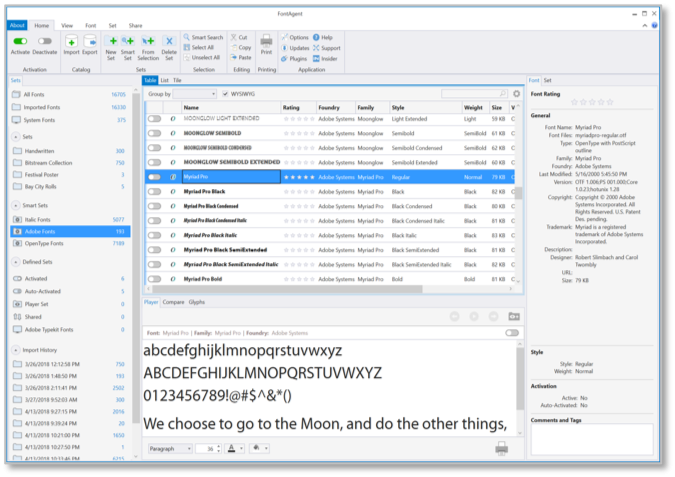The height and width of the screenshot is (477, 675).
Task: Select the Italic Fonts smart set
Action: tap(70, 220)
